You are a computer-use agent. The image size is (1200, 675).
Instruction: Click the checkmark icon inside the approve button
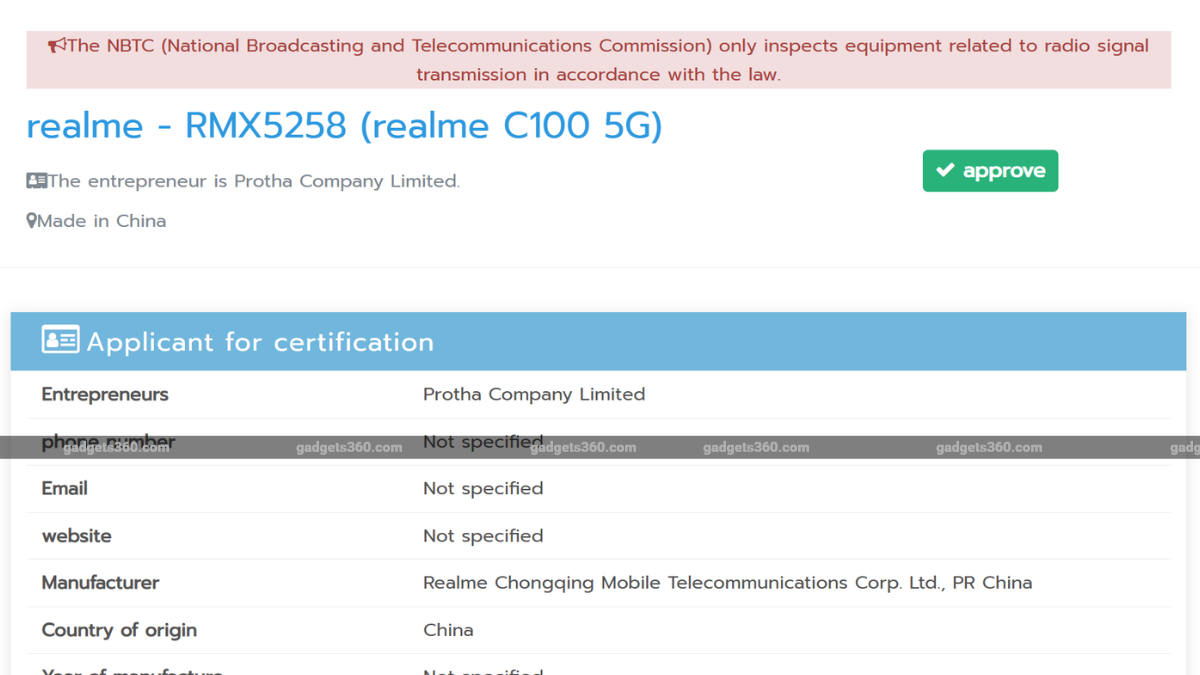pos(946,170)
